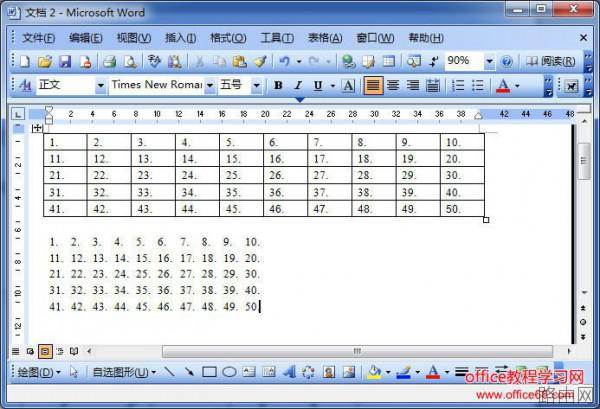Viewport: 600px width, 409px height.
Task: Open the 视图(V) menu
Action: click(134, 38)
